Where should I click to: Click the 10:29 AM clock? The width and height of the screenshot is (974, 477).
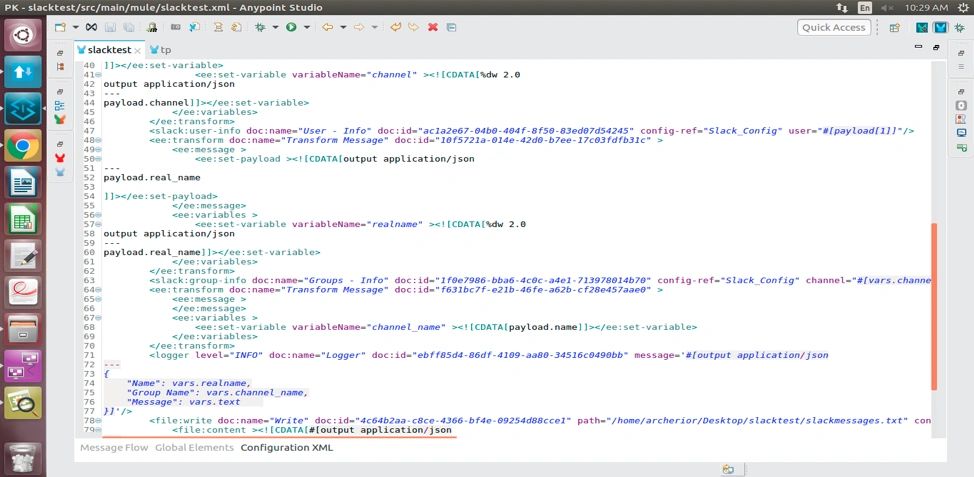(x=927, y=7)
